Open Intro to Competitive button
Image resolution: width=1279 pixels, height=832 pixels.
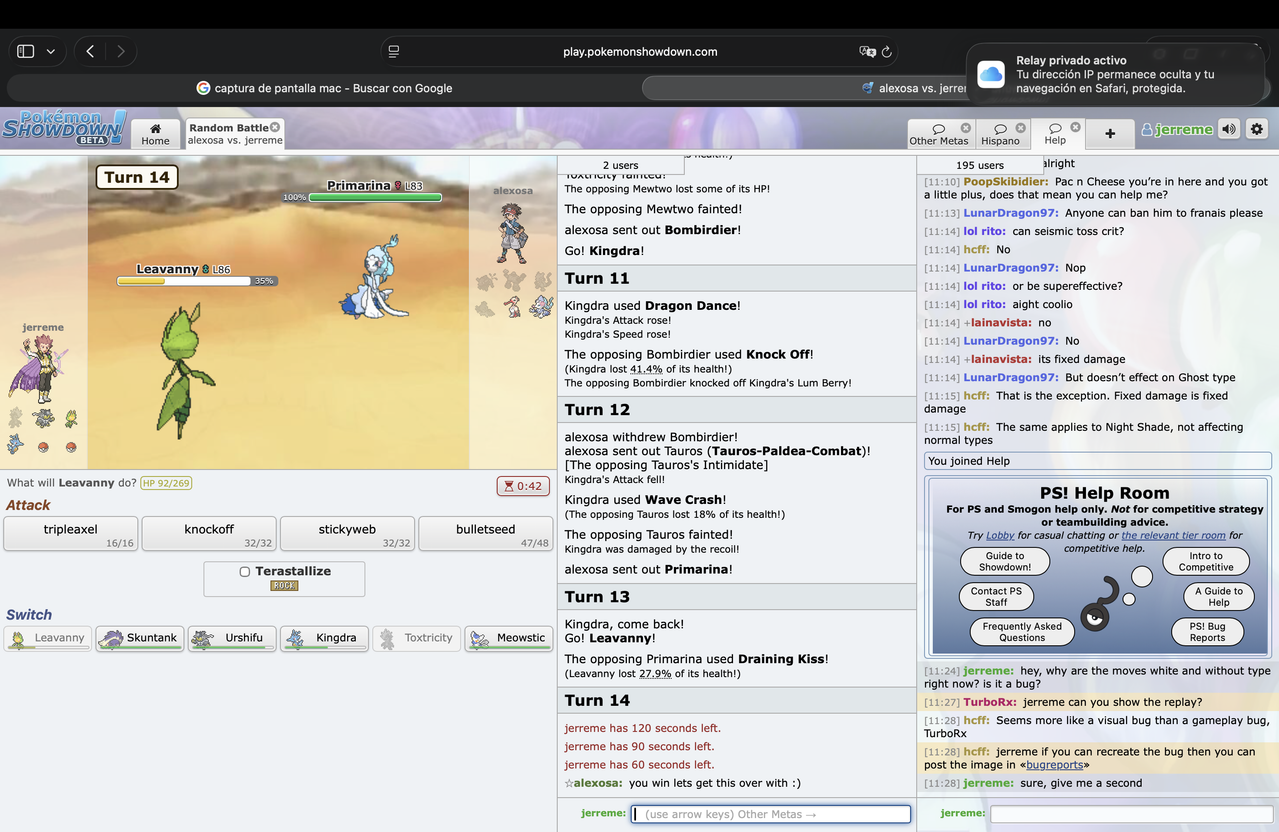[1206, 561]
